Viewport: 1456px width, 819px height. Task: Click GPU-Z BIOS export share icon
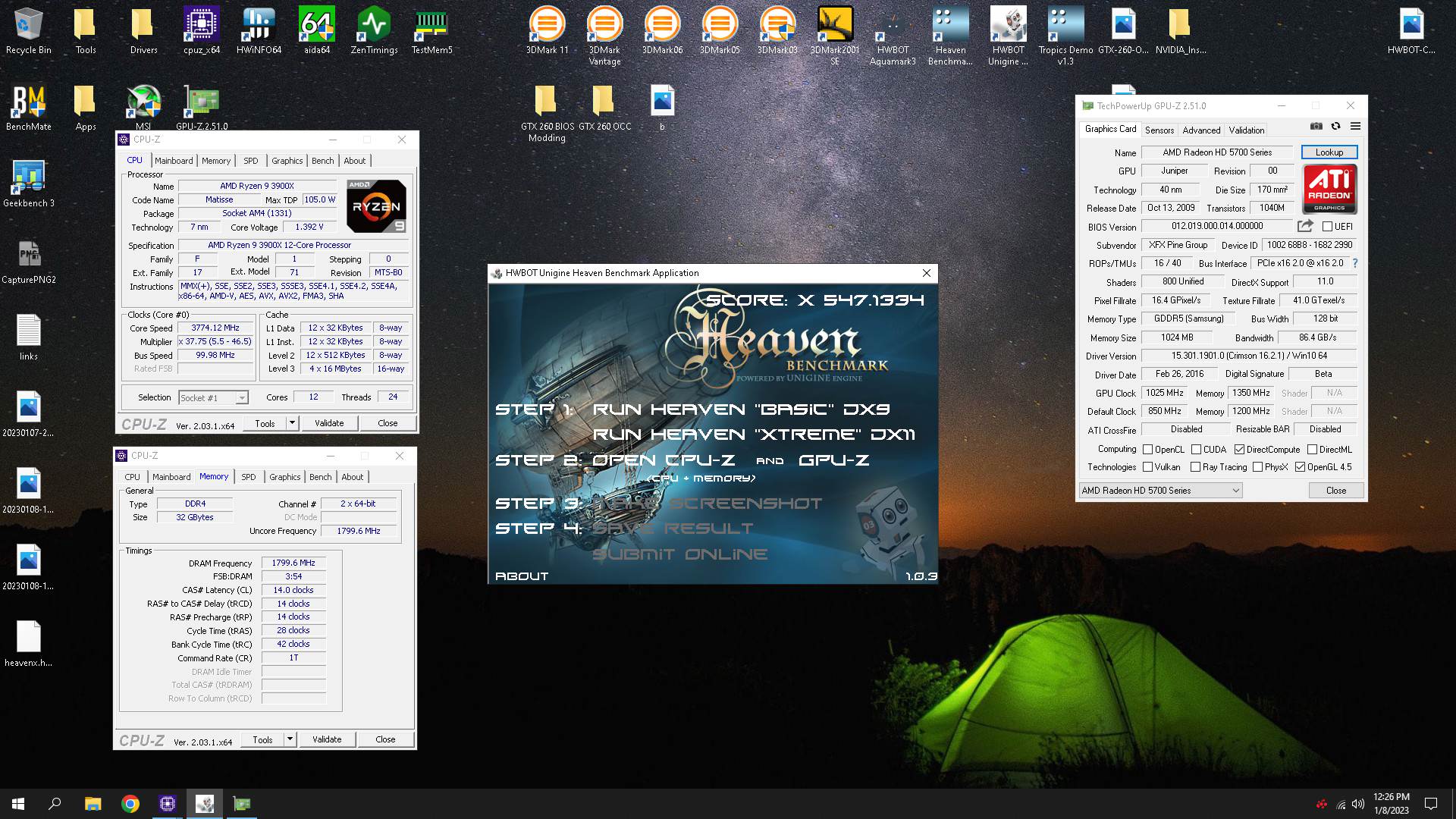1305,226
